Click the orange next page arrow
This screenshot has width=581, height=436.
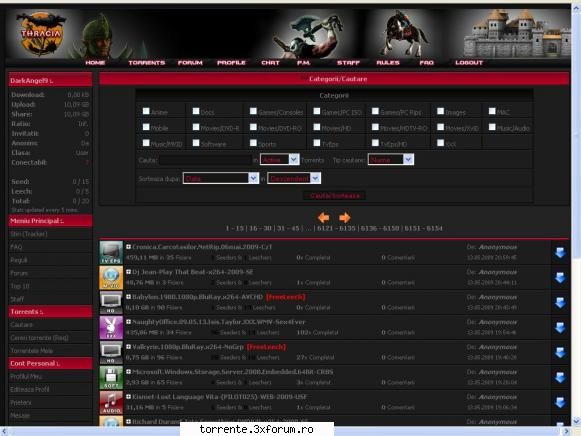pyautogui.click(x=345, y=217)
